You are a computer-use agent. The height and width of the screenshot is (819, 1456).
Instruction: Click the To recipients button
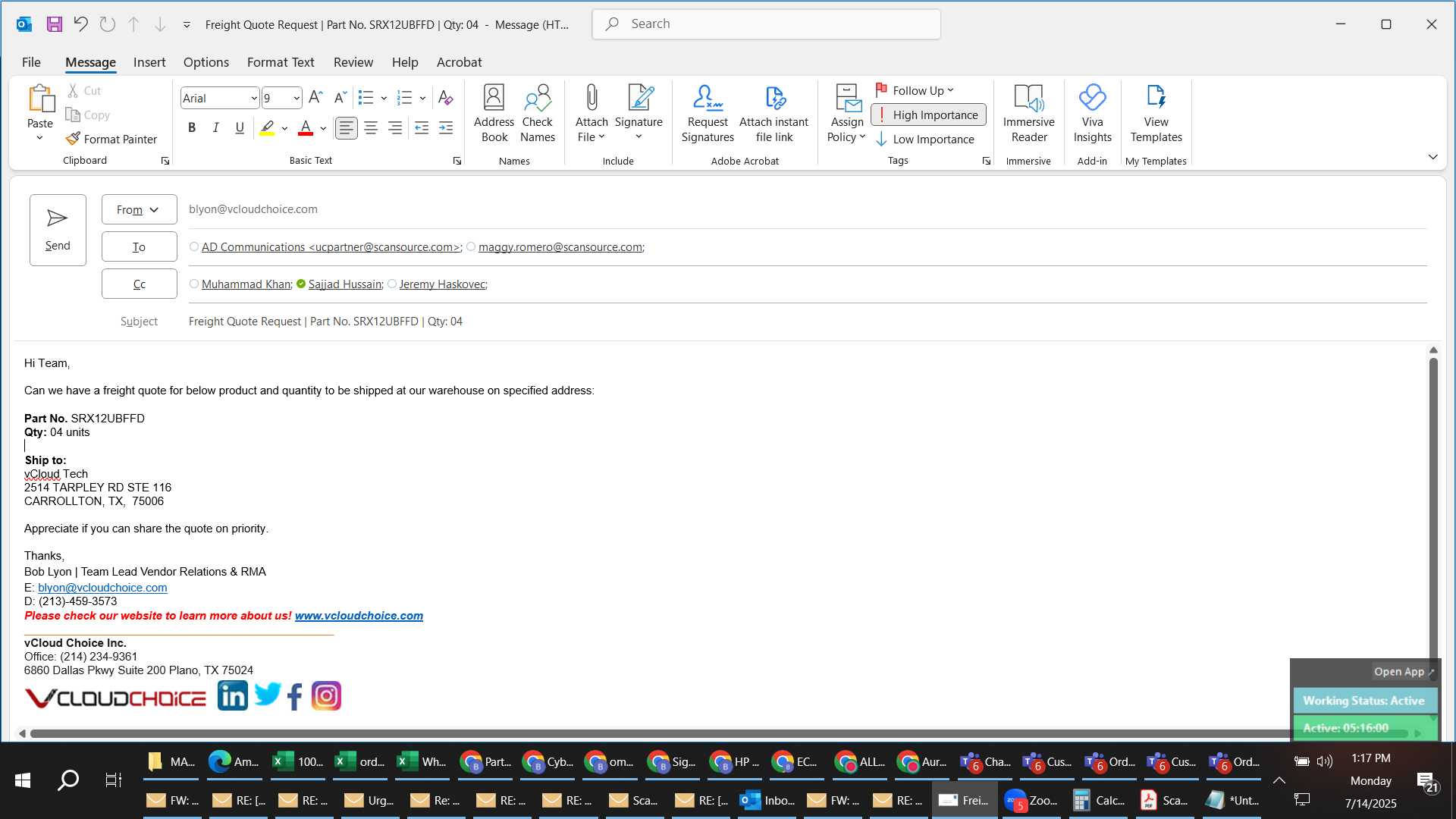coord(140,246)
